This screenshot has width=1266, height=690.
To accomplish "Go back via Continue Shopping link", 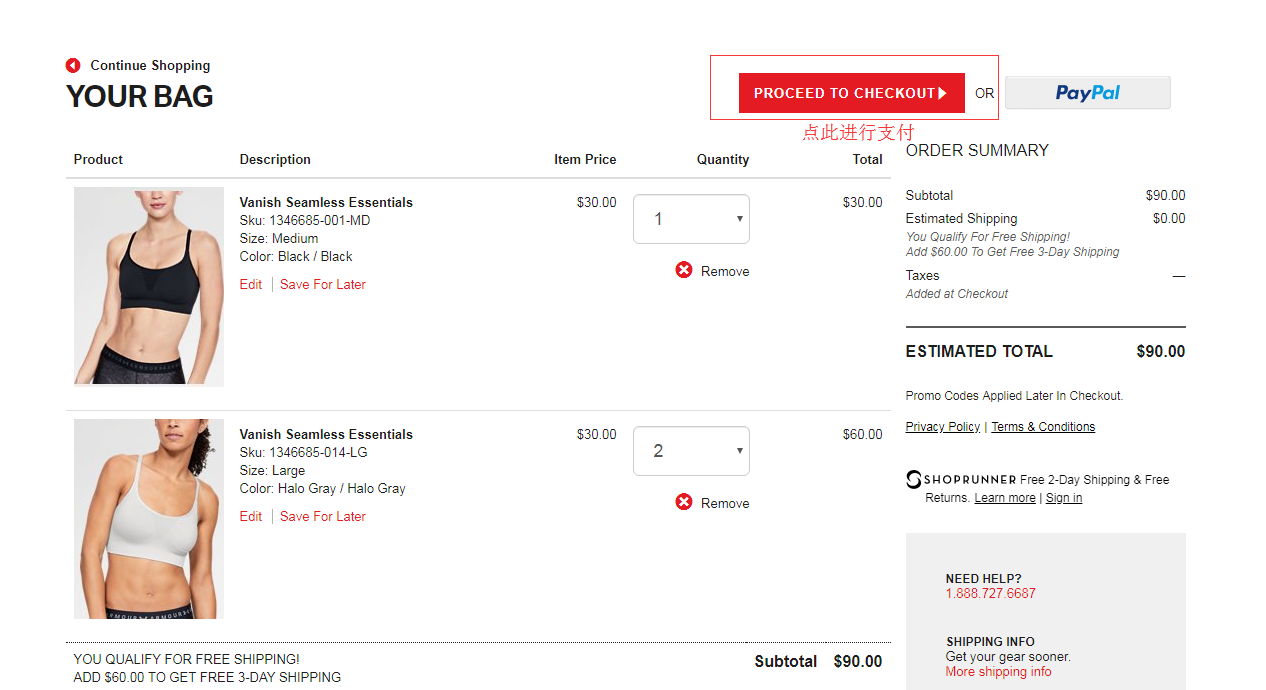I will (x=150, y=66).
